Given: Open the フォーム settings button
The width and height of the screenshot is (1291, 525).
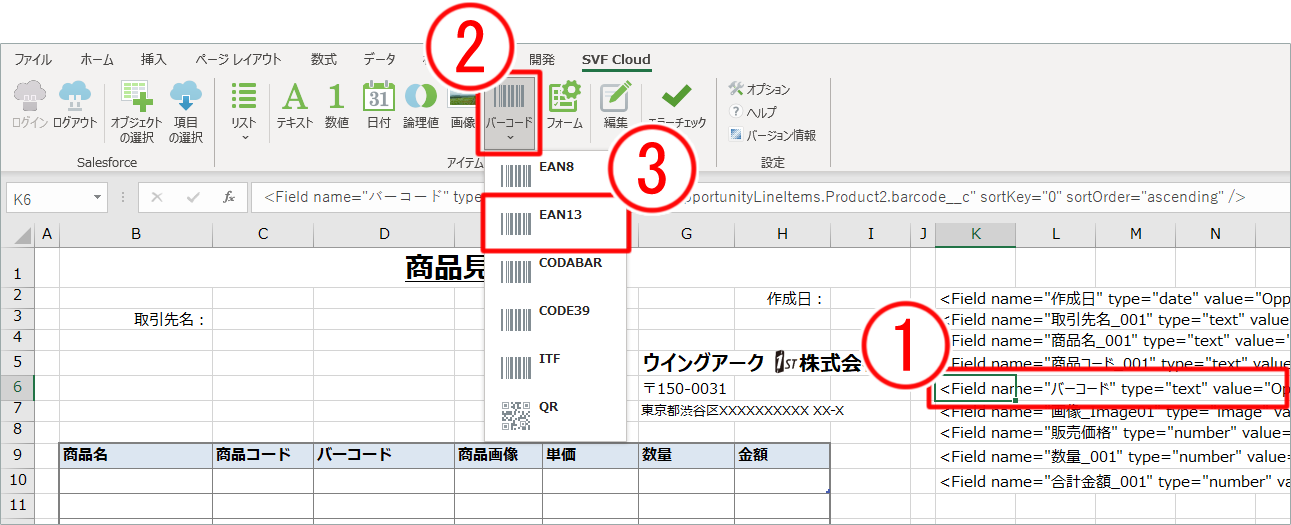Looking at the screenshot, I should coord(565,106).
